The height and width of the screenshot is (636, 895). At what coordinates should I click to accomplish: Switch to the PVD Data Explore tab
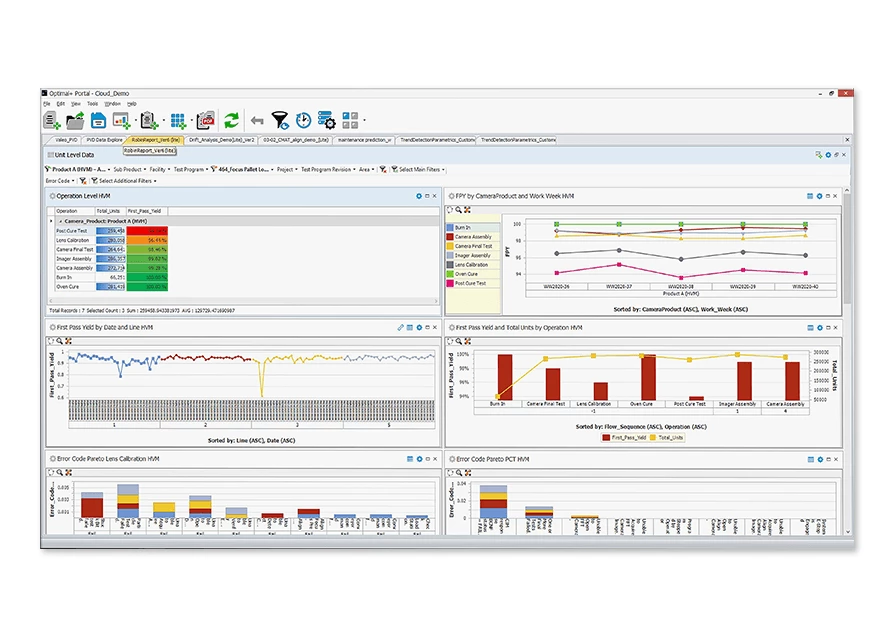[104, 140]
